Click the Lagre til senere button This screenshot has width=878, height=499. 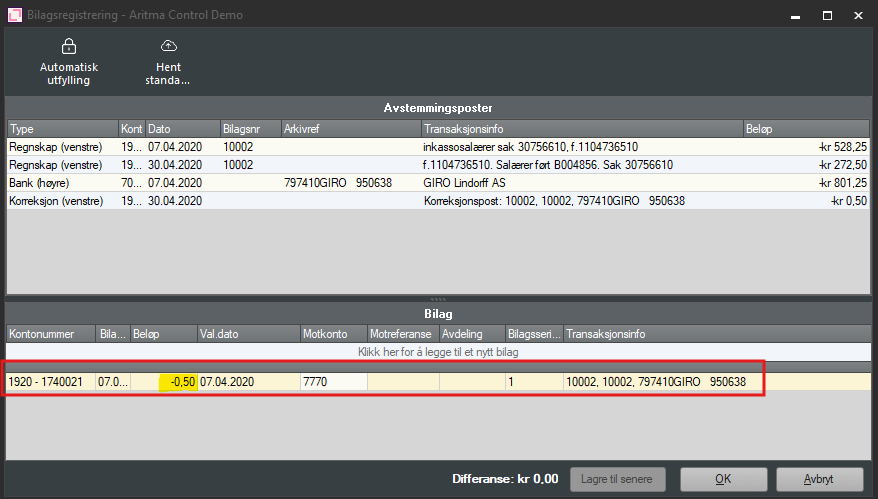618,479
